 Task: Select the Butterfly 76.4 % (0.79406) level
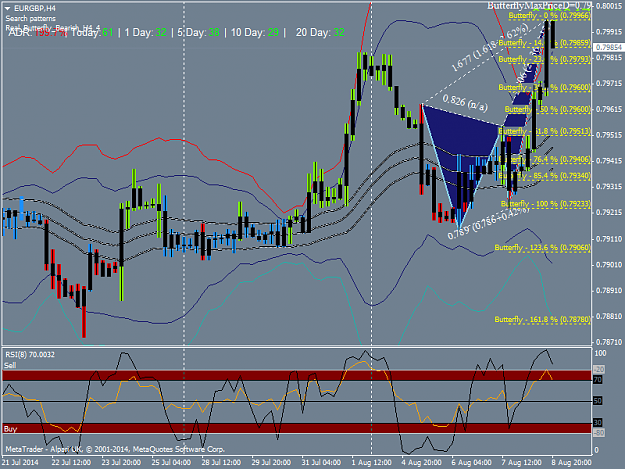click(x=544, y=159)
